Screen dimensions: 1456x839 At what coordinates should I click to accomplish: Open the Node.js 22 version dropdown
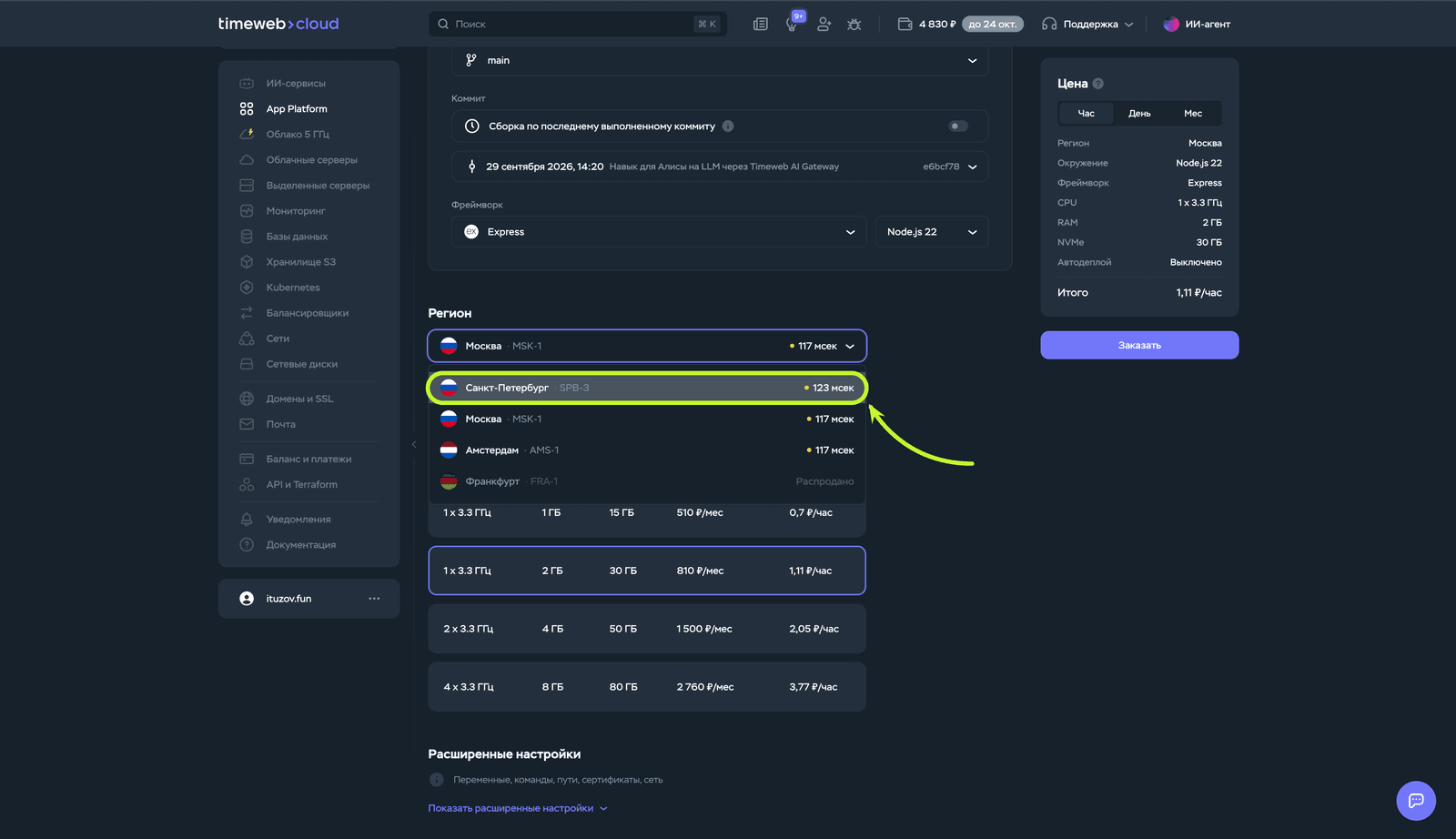932,232
